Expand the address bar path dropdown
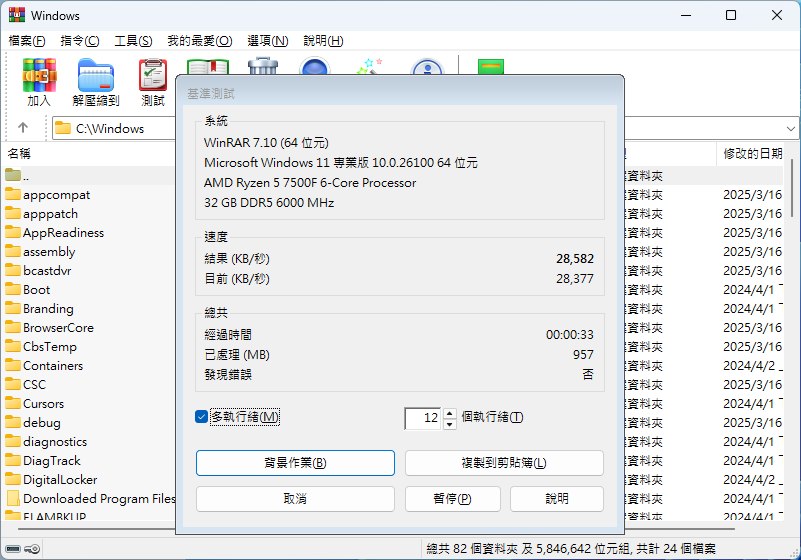 pos(791,128)
